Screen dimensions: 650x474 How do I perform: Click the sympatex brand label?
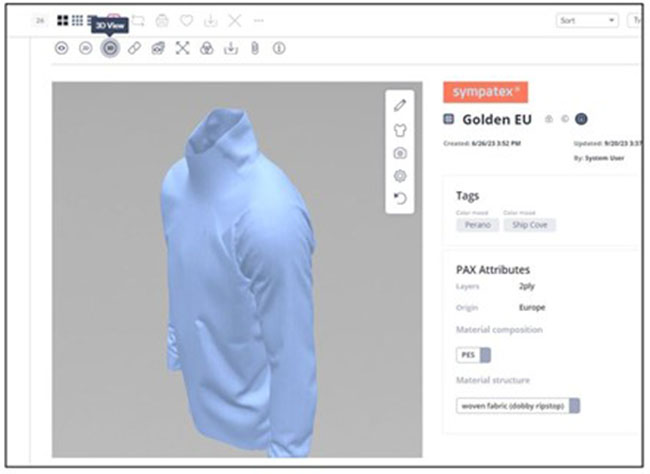485,92
